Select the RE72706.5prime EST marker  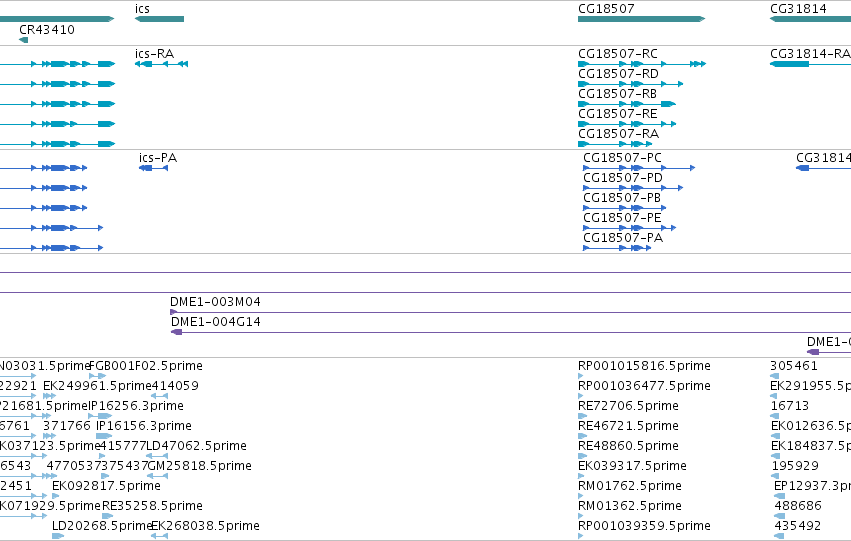click(x=582, y=416)
